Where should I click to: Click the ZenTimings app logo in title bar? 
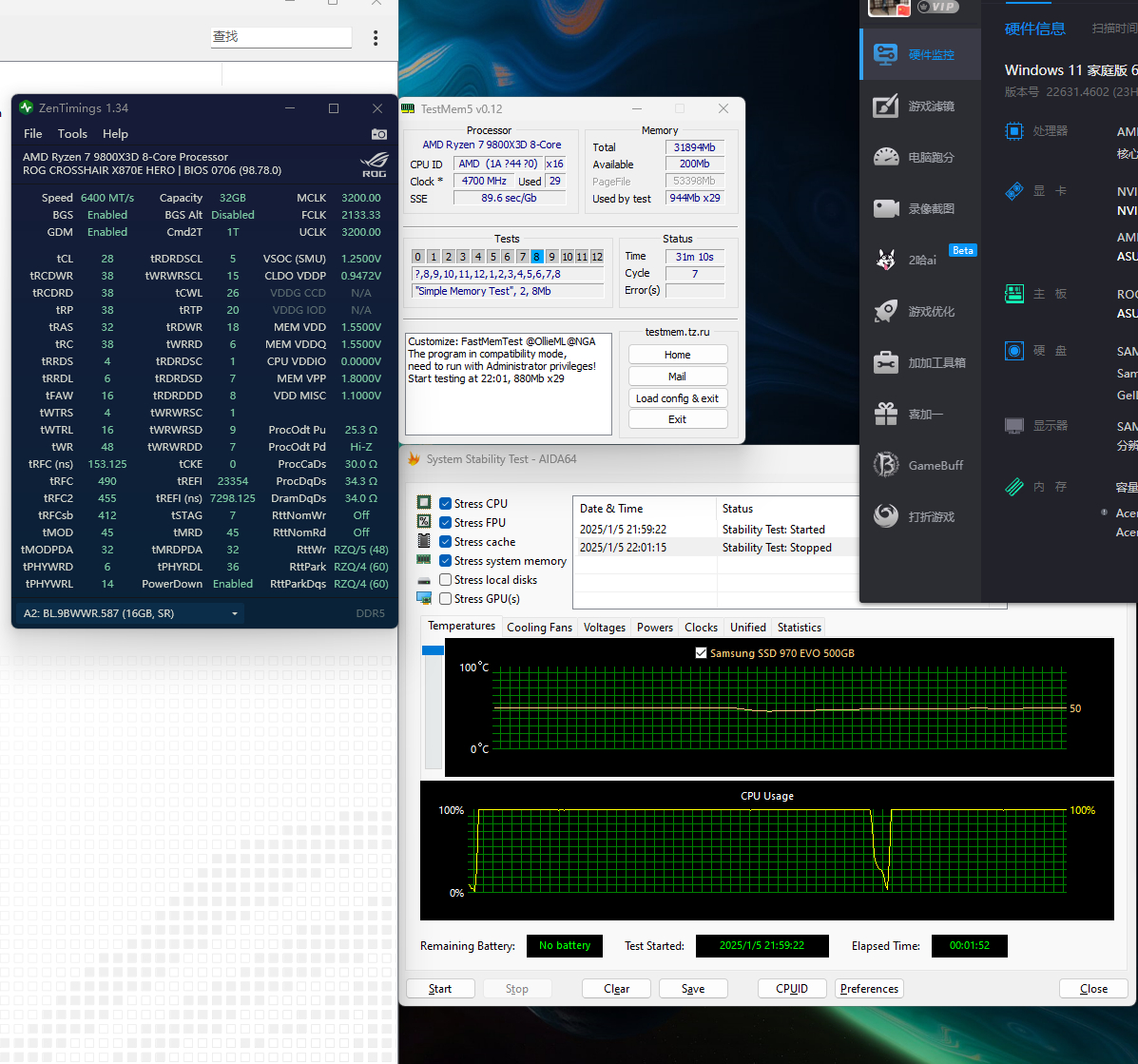(27, 107)
